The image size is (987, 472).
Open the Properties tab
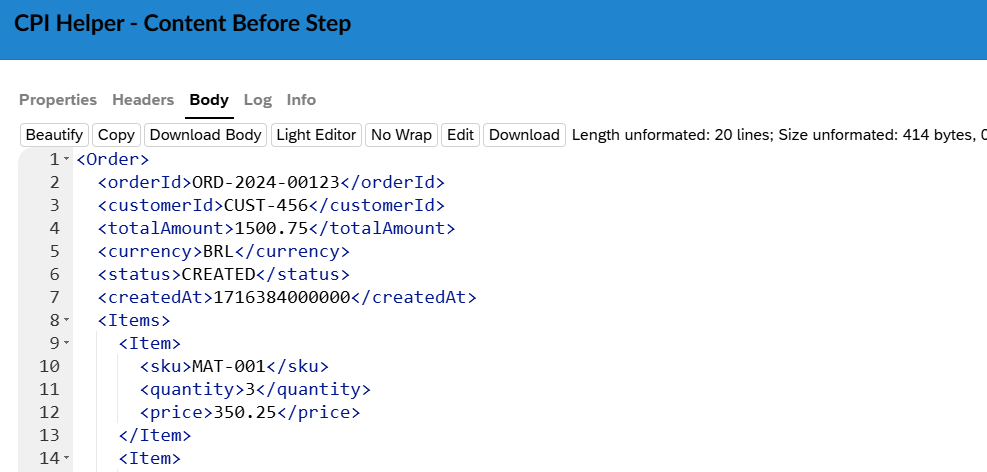point(58,100)
